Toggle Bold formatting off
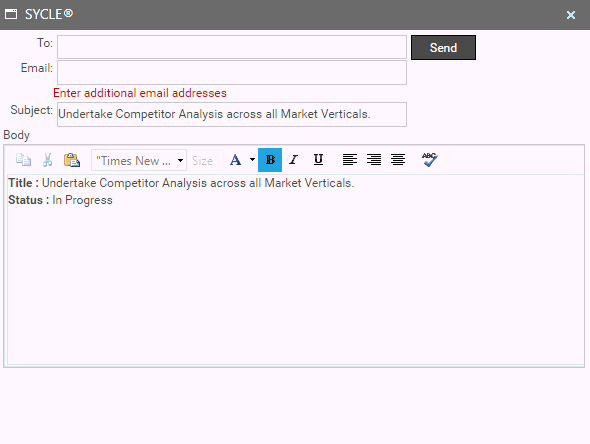This screenshot has width=590, height=444. pos(270,160)
